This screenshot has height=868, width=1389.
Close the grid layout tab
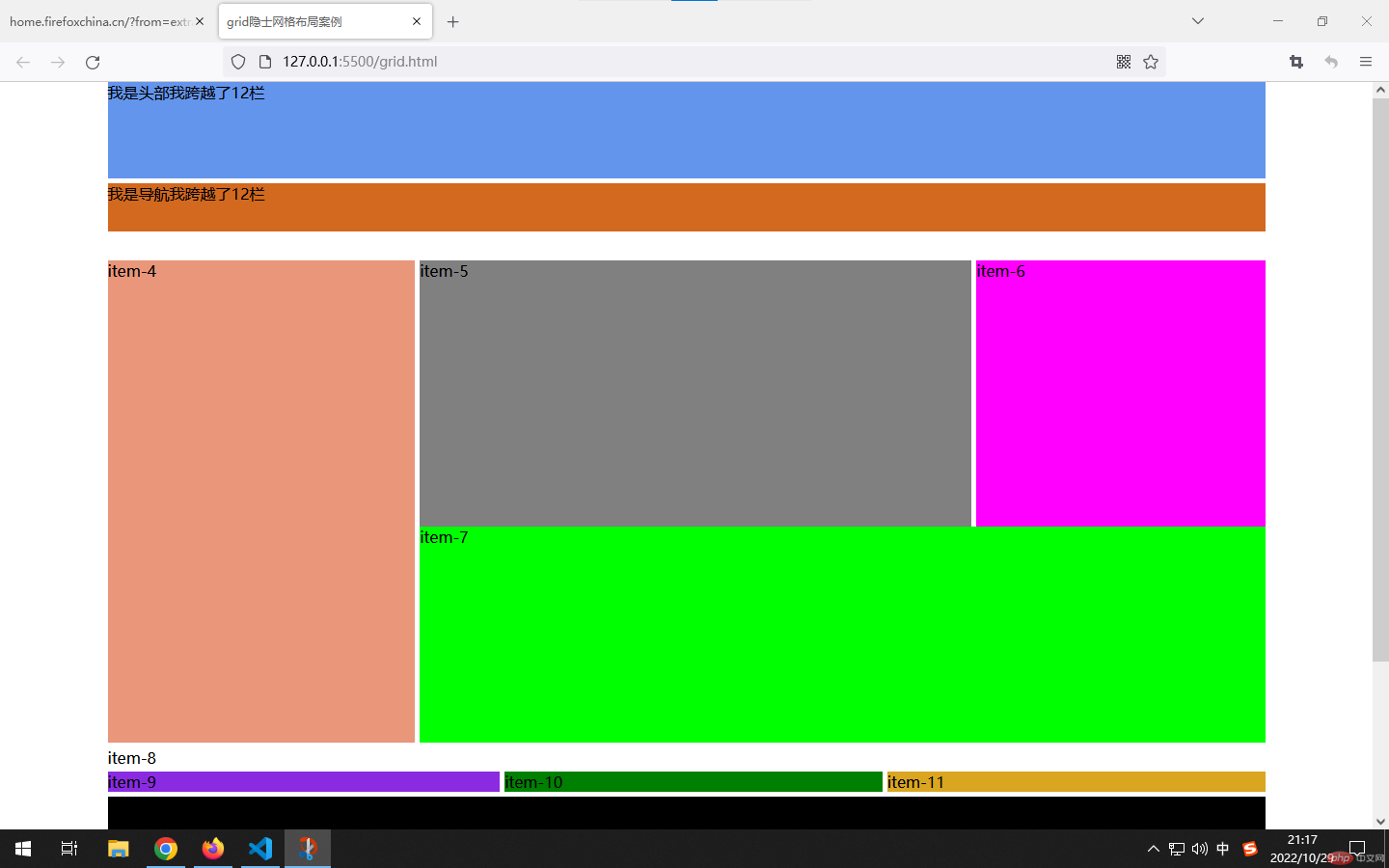tap(417, 21)
